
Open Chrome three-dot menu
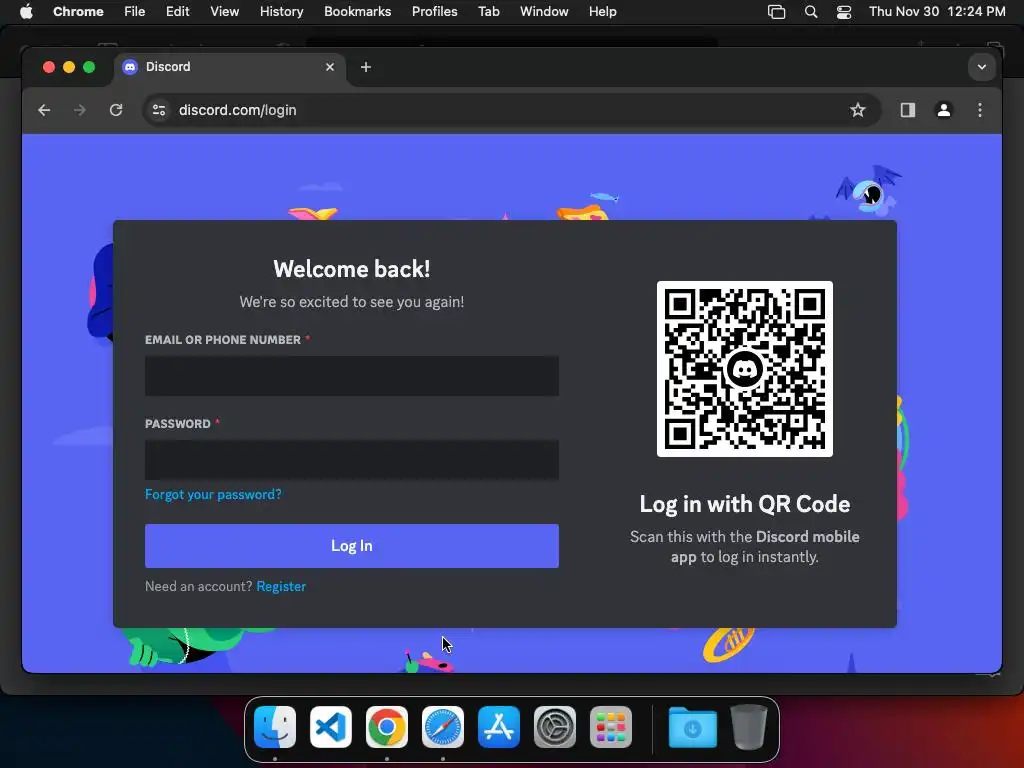(x=980, y=110)
